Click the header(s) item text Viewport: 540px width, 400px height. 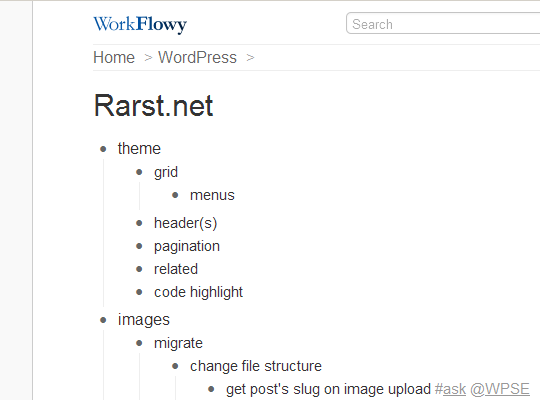(185, 223)
